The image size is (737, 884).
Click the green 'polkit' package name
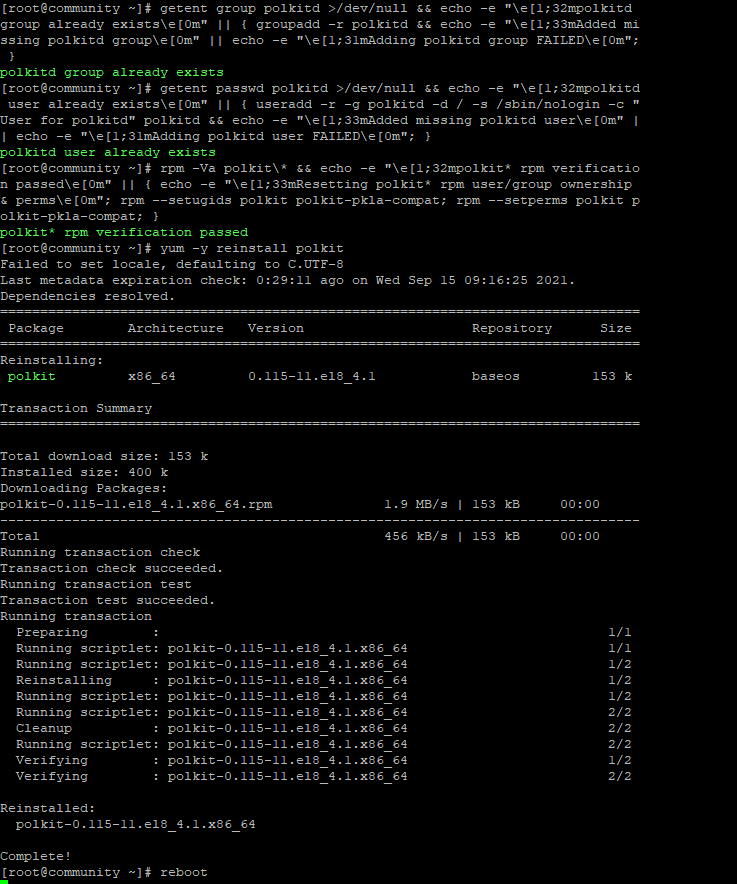click(x=32, y=376)
